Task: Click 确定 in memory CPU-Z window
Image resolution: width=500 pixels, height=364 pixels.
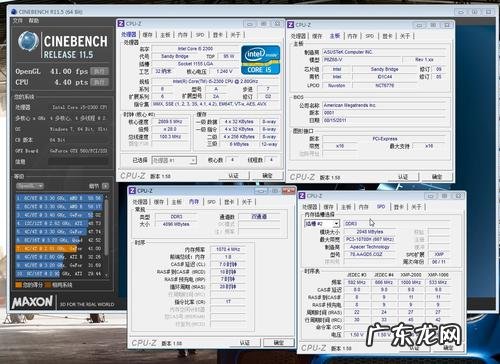Action: (279, 343)
